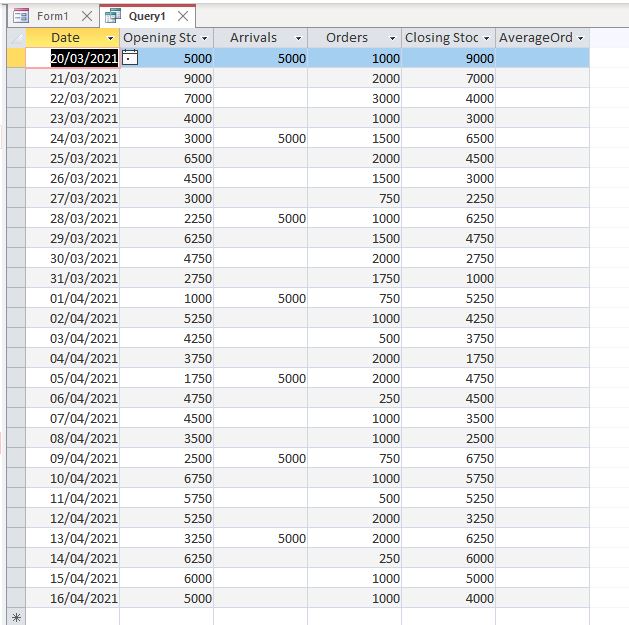Click Orders 3000 on 22/03/2021
The height and width of the screenshot is (625, 629).
355,98
